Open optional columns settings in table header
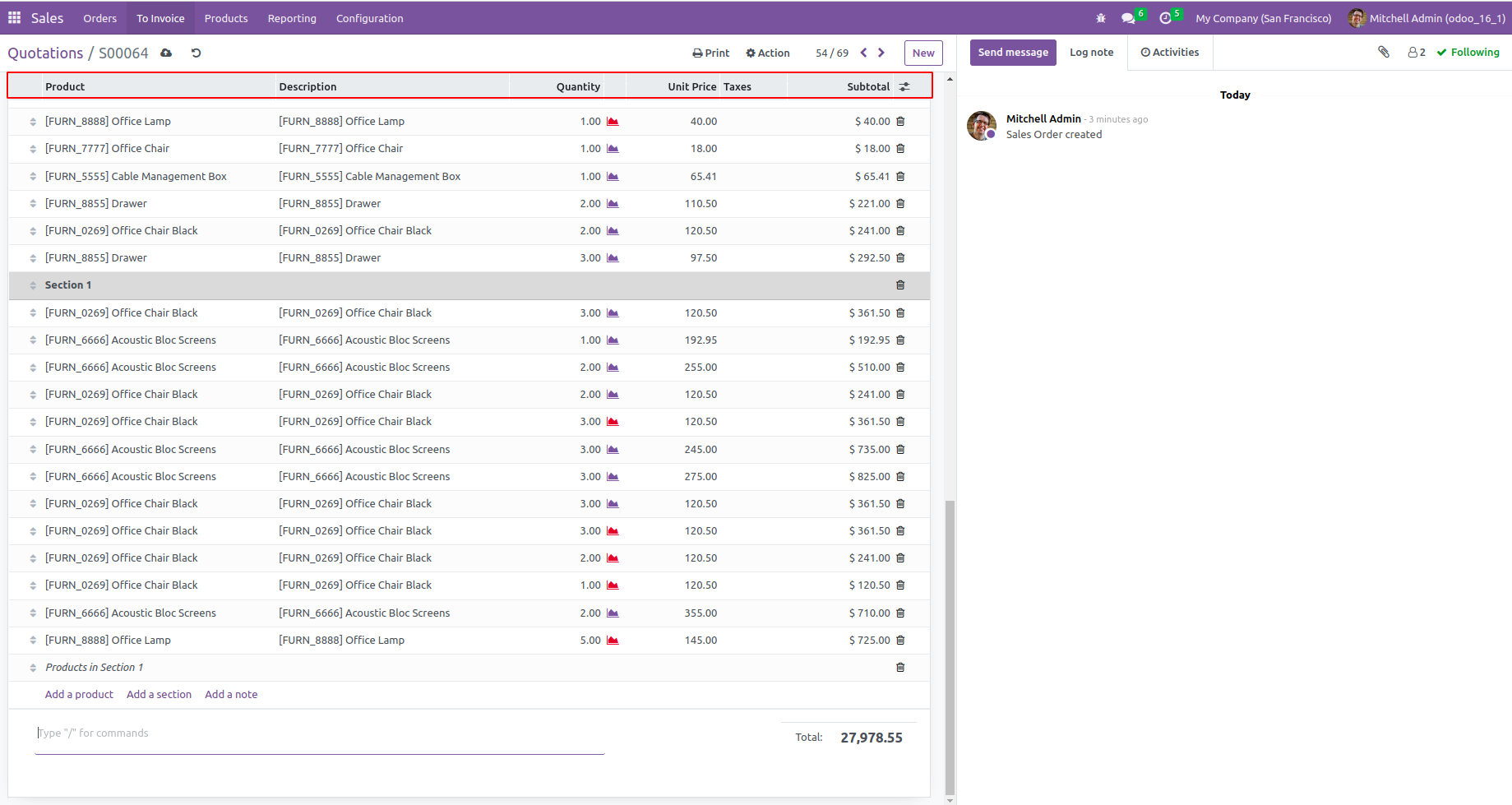The height and width of the screenshot is (805, 1512). (x=904, y=86)
